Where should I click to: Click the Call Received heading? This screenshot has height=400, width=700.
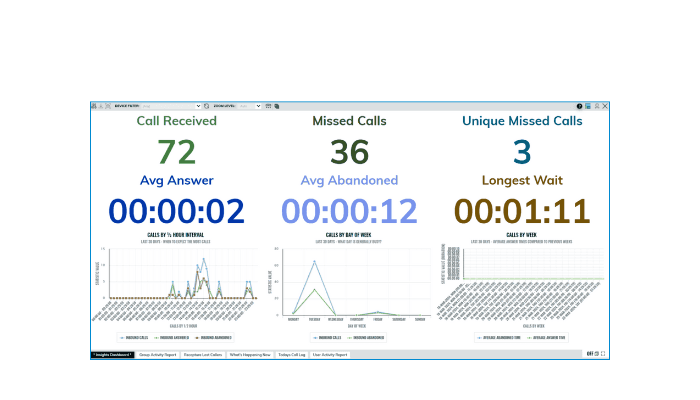177,121
